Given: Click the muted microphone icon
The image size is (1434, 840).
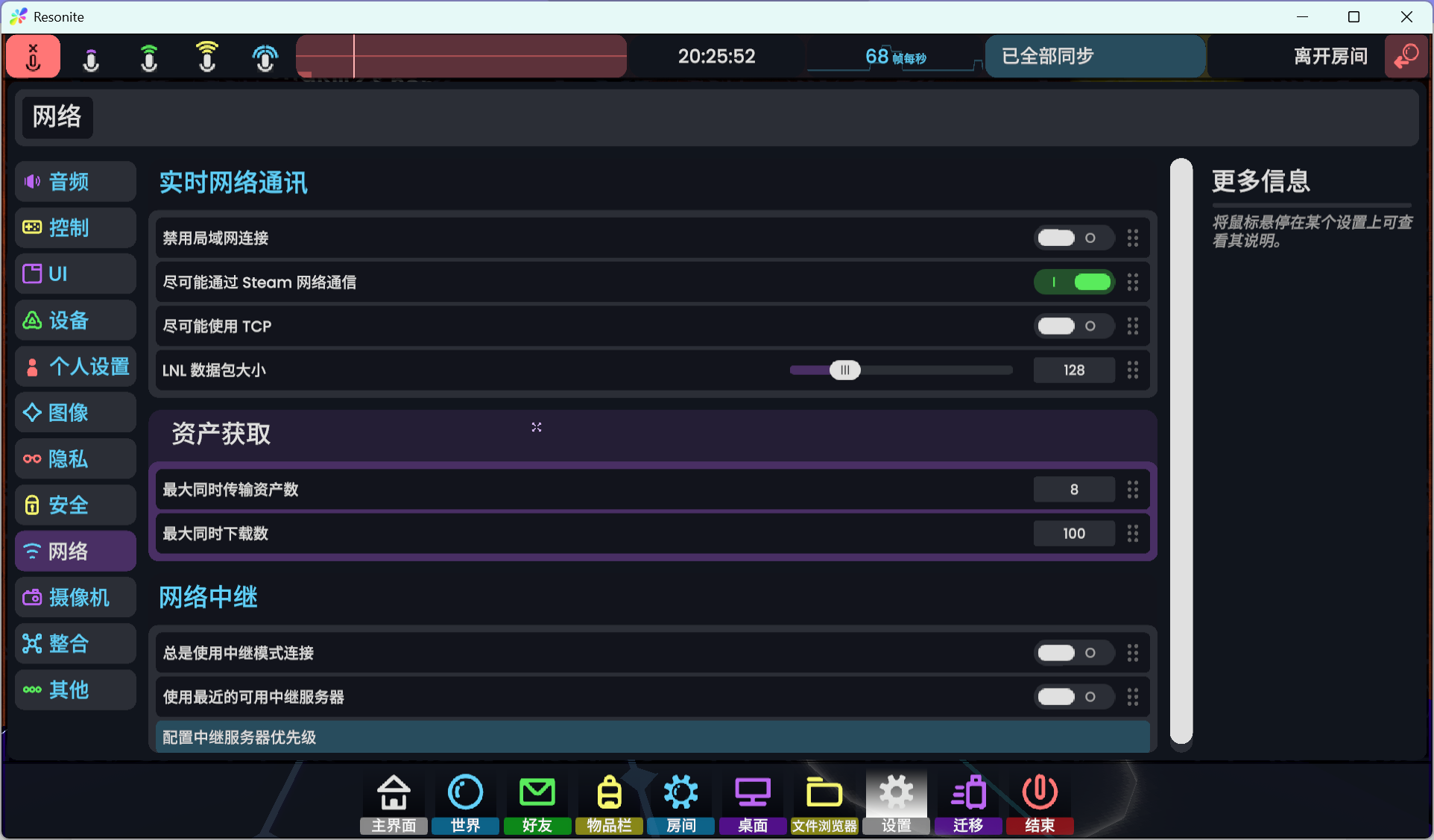Looking at the screenshot, I should click(33, 57).
